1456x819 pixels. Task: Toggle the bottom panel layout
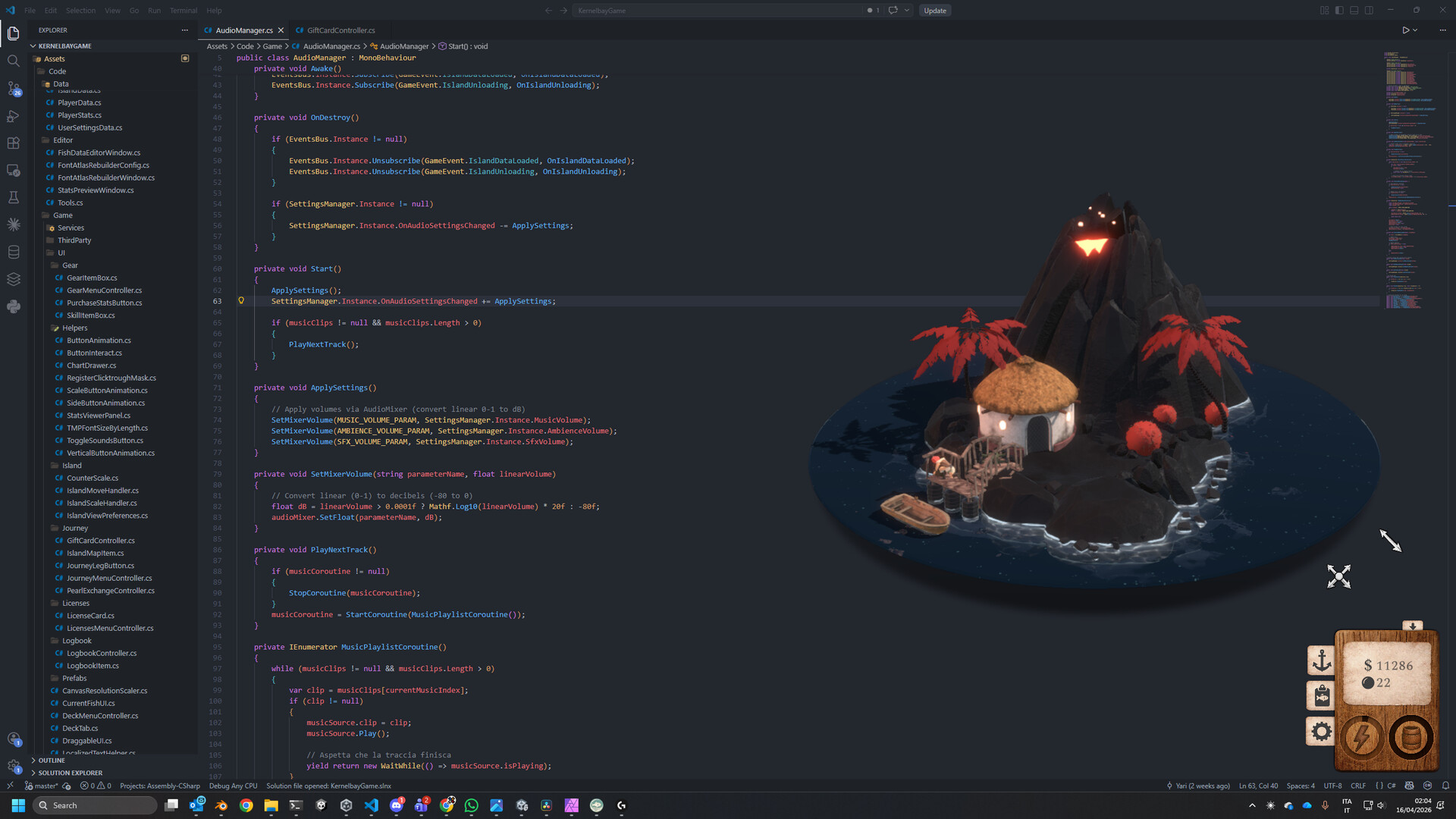pos(1354,11)
